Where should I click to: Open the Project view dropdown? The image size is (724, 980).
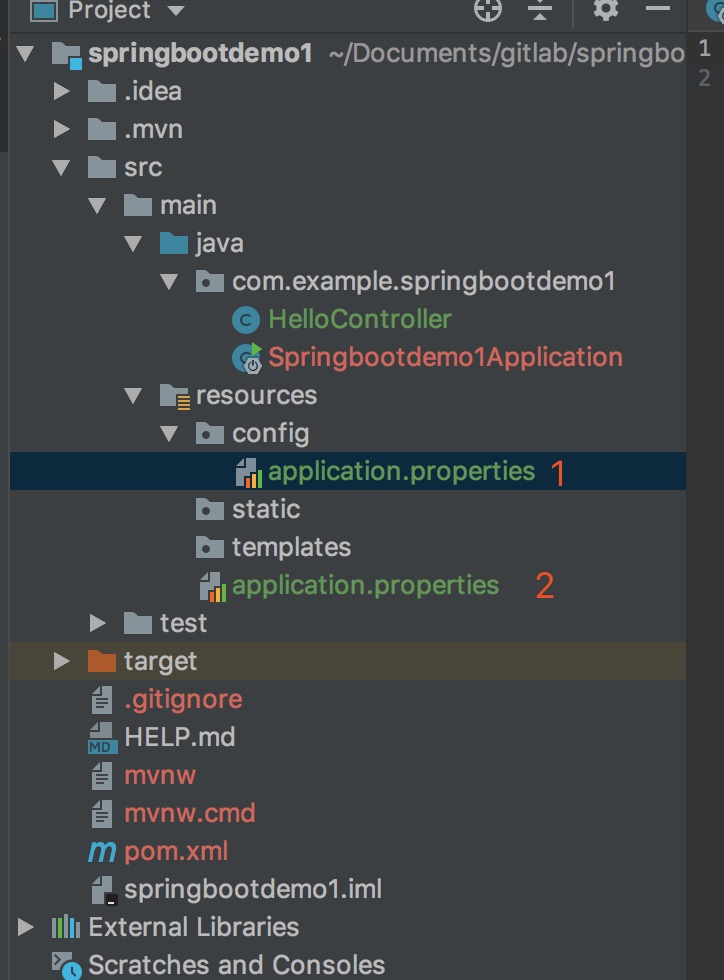coord(176,11)
